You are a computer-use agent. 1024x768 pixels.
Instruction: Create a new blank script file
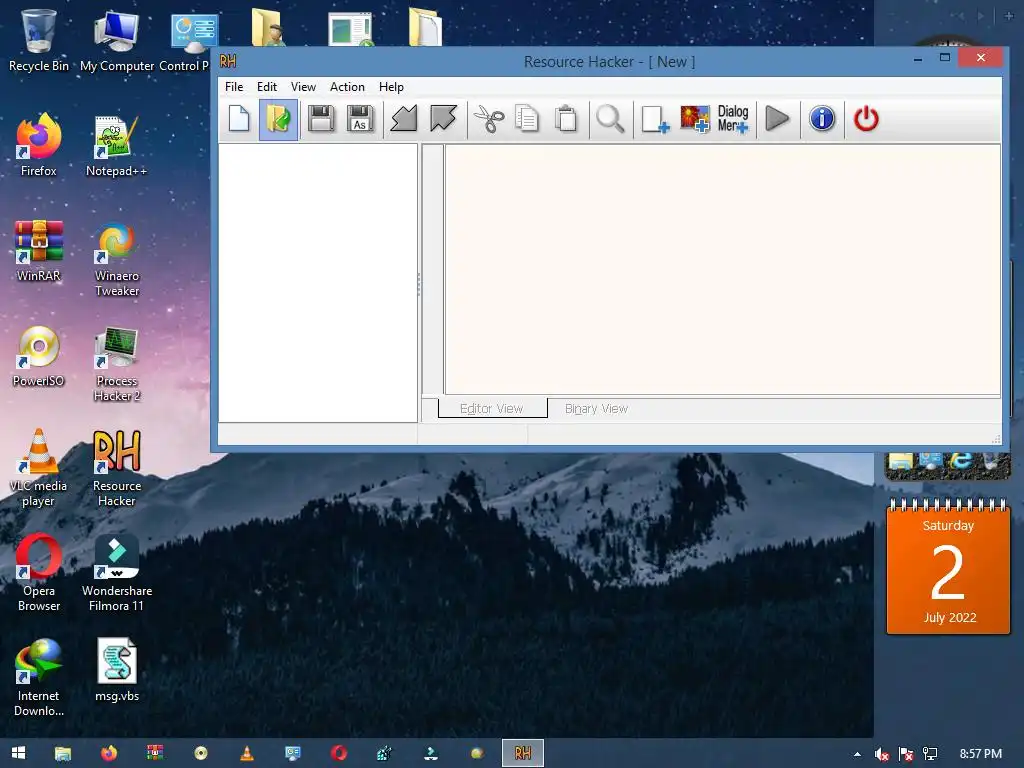pyautogui.click(x=239, y=119)
